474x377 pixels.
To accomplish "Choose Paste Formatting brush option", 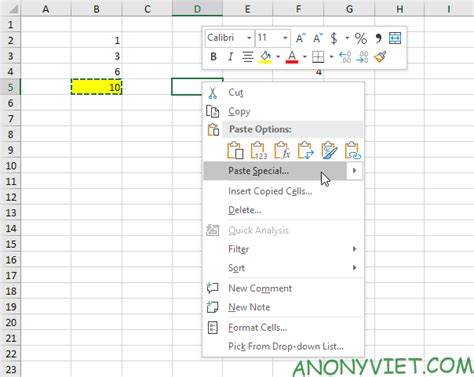I will pos(329,150).
